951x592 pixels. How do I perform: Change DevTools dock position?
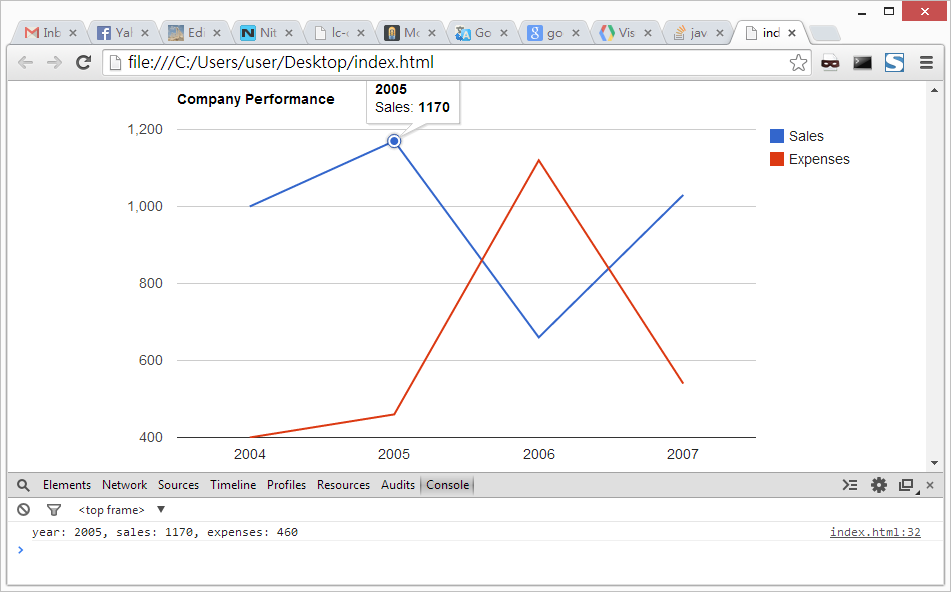906,485
